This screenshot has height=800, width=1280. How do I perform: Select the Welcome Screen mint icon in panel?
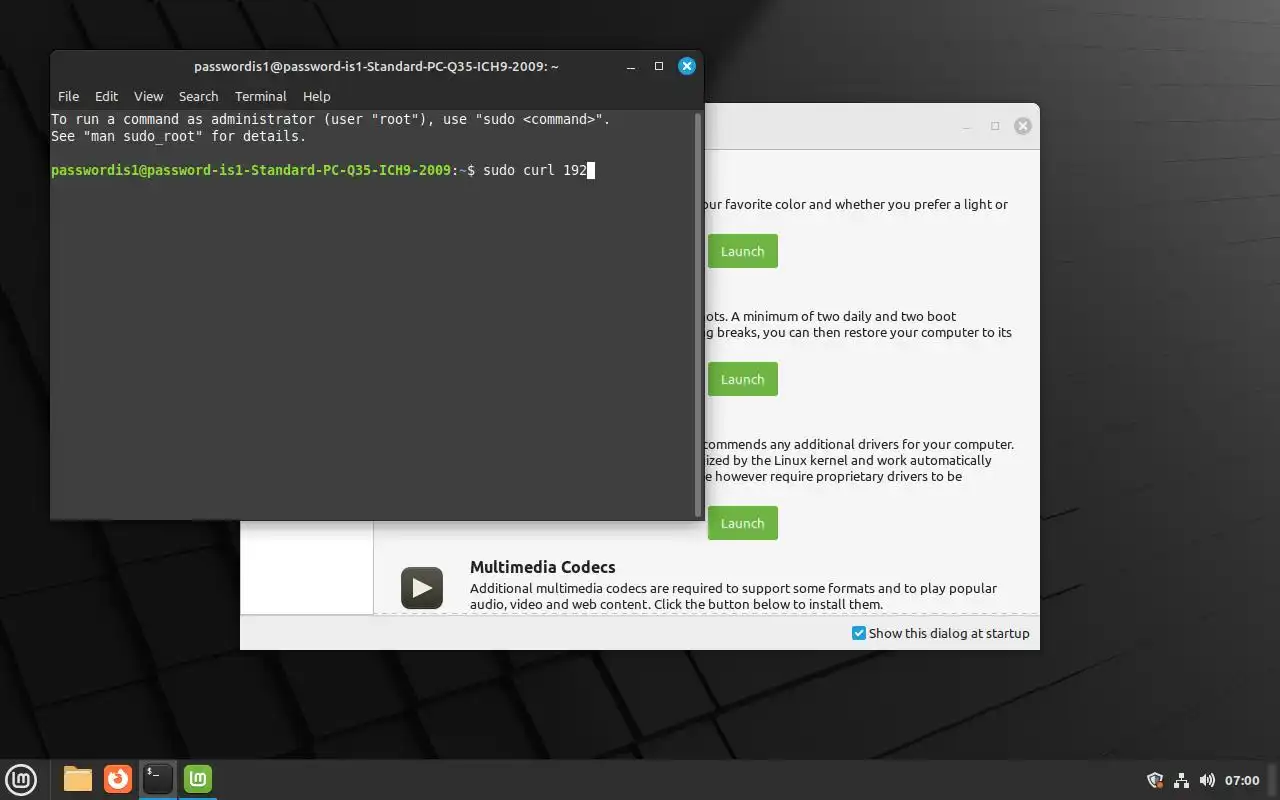[198, 779]
